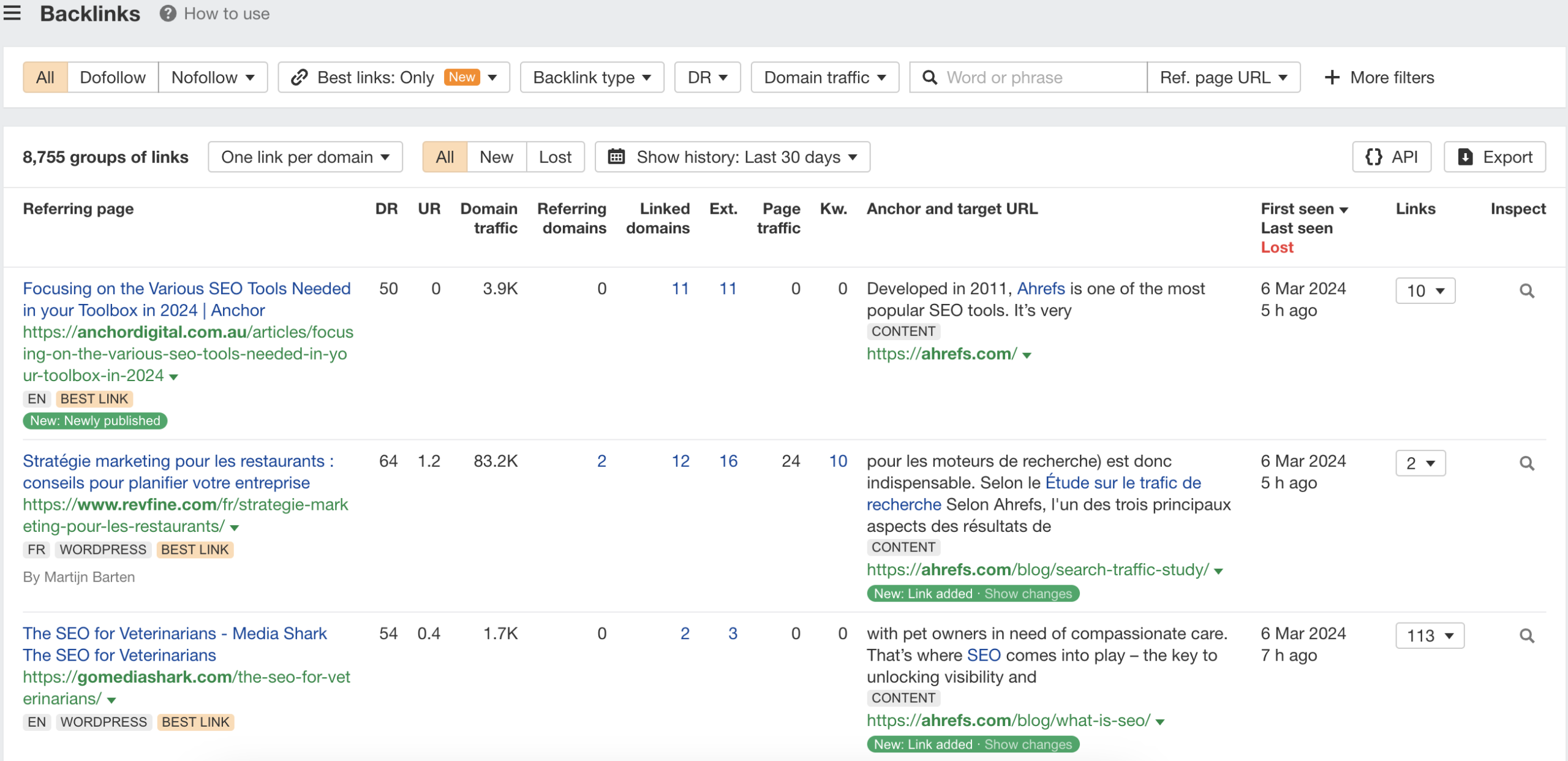Open the Domain traffic filter
Image resolution: width=1568 pixels, height=761 pixels.
pyautogui.click(x=825, y=77)
